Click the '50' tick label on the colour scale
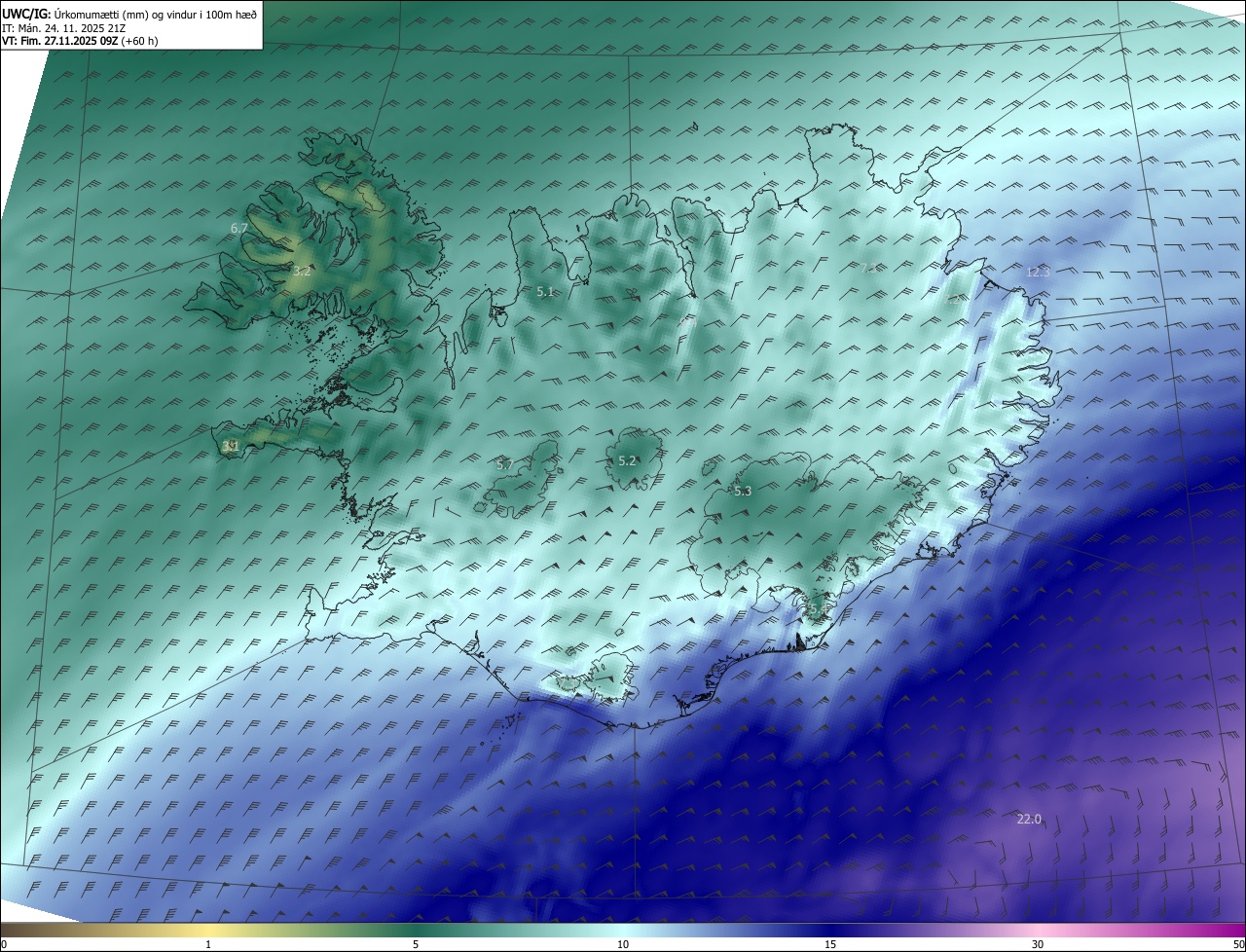 coord(1238,944)
